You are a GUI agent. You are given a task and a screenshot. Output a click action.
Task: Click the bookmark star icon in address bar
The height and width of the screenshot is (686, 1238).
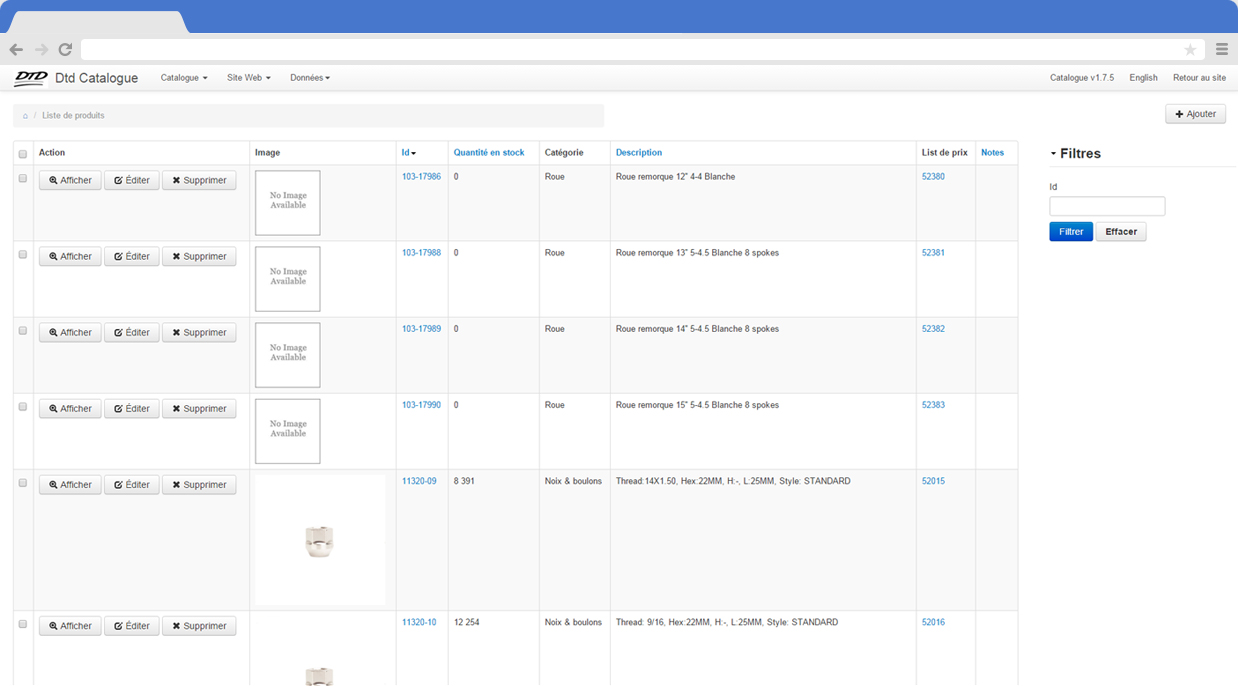pyautogui.click(x=1189, y=50)
